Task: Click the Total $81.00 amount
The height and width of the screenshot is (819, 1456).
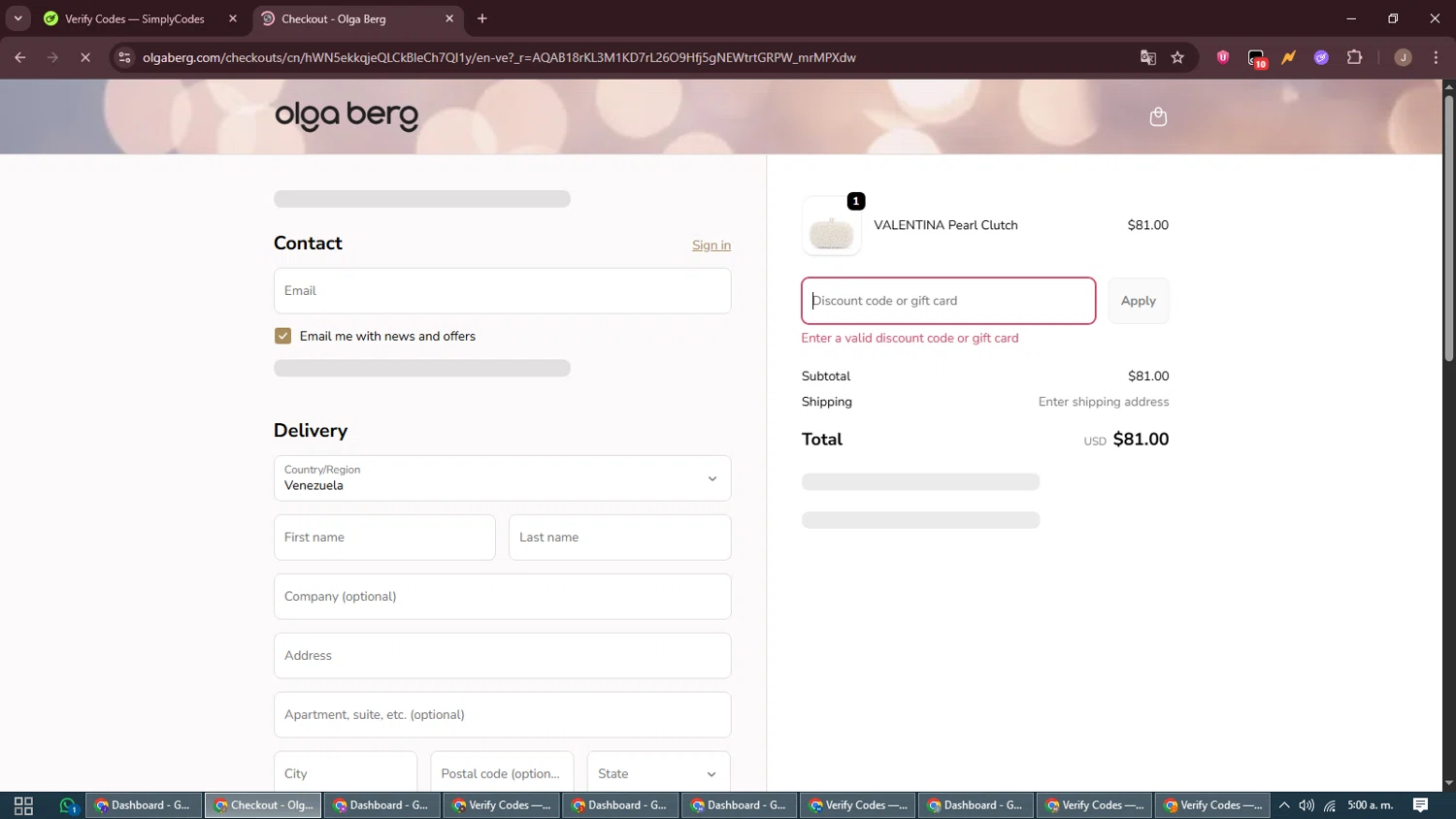Action: (1141, 440)
